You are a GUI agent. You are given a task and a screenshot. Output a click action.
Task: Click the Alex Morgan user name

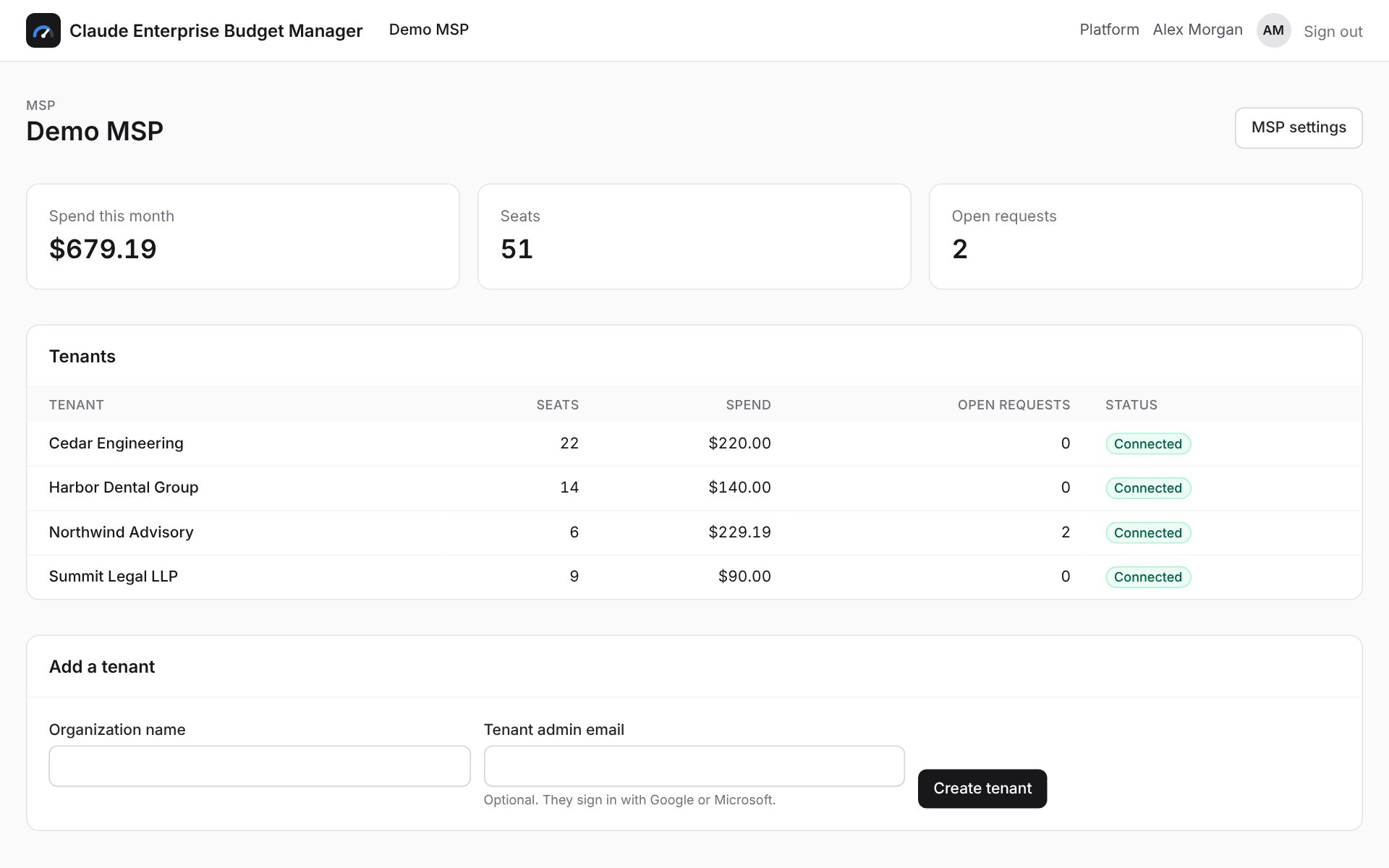click(1197, 30)
